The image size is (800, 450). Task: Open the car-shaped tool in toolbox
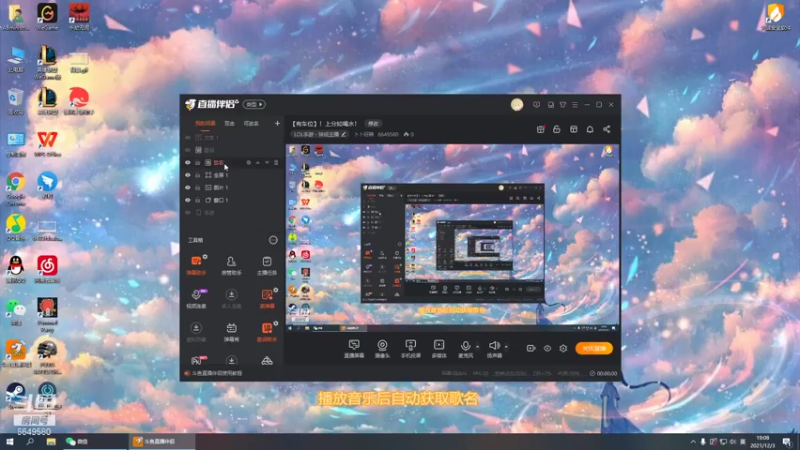[x=266, y=361]
